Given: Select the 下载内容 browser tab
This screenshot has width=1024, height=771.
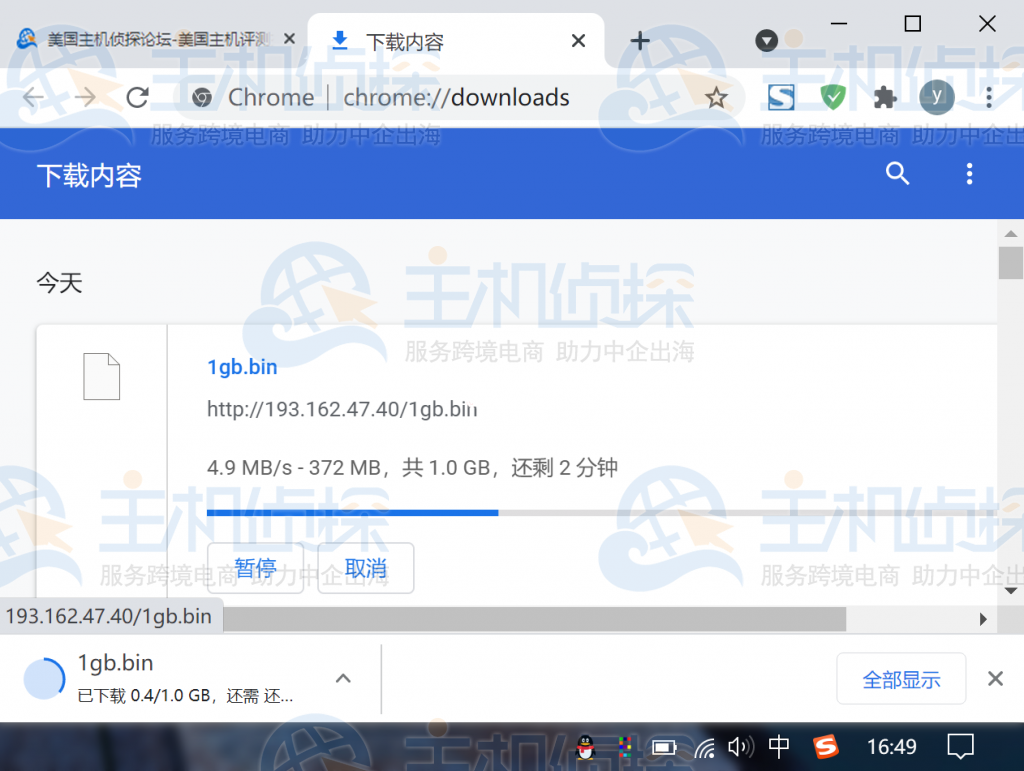Looking at the screenshot, I should pos(455,41).
